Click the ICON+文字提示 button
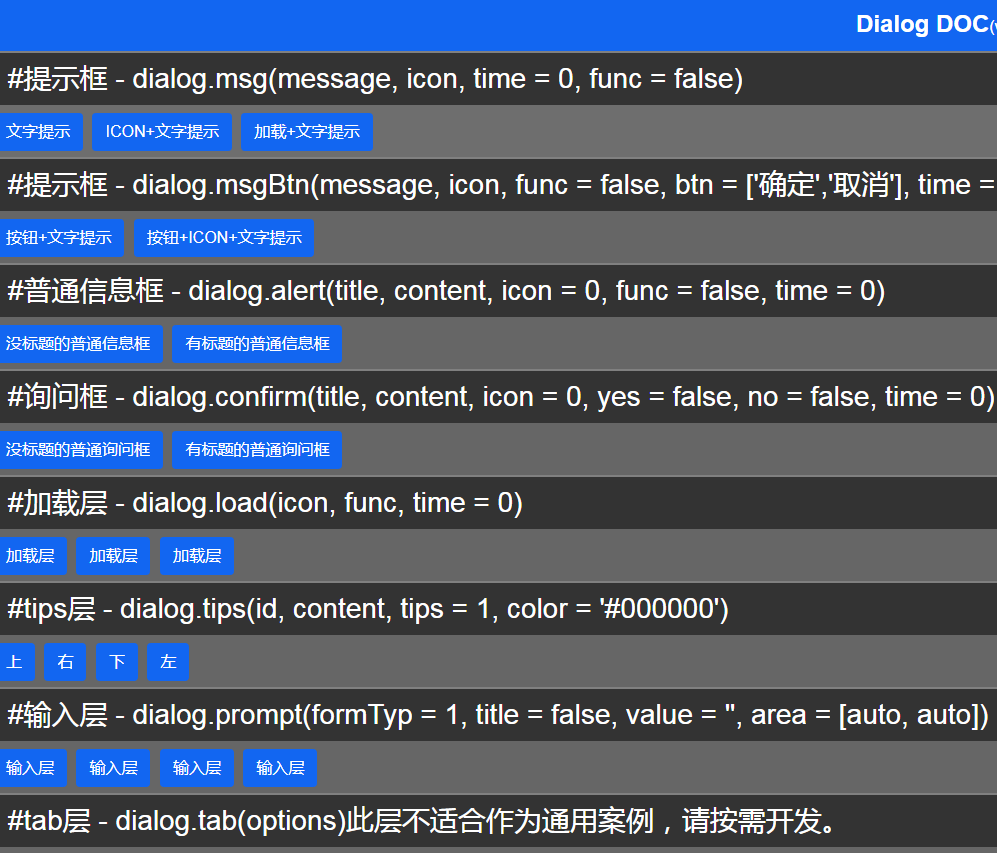 pyautogui.click(x=161, y=132)
